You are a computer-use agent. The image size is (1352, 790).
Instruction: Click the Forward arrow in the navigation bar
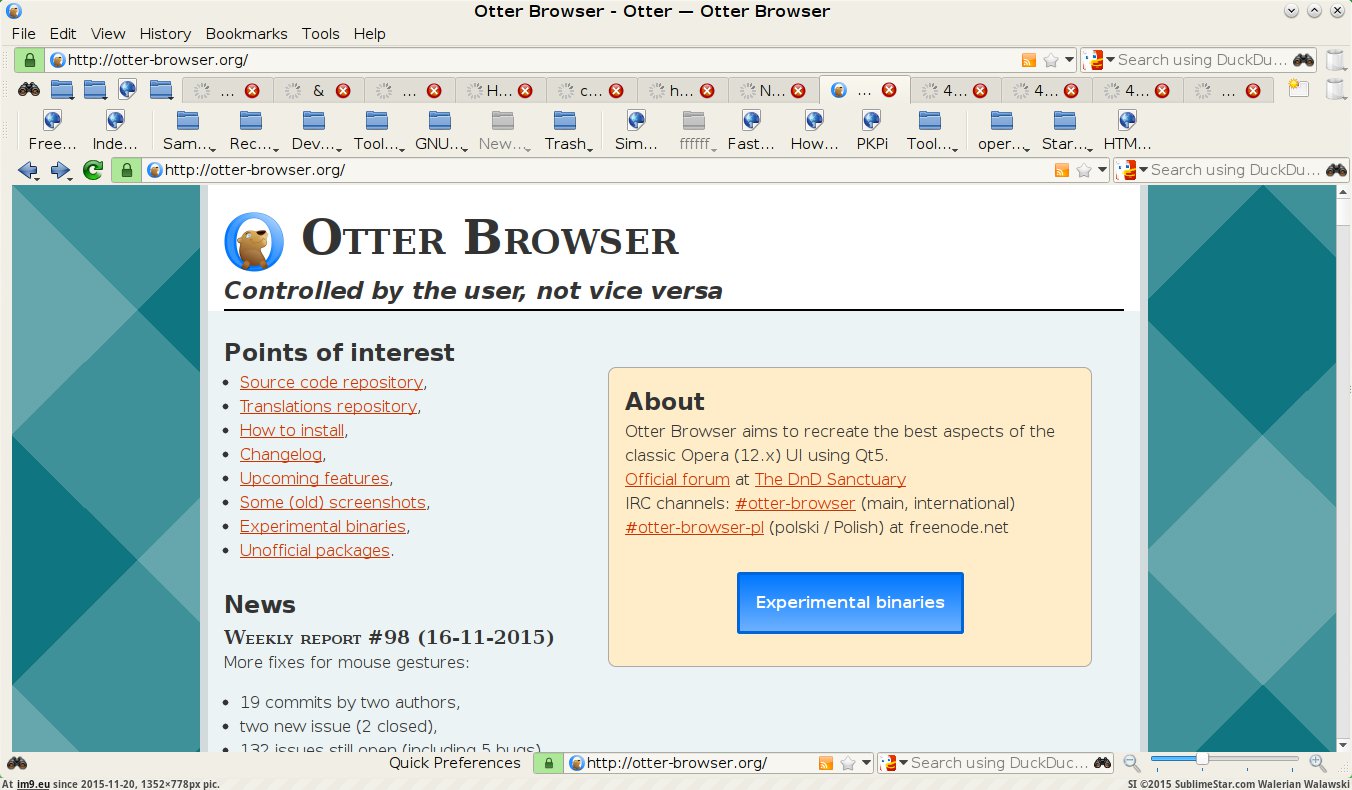click(x=60, y=170)
